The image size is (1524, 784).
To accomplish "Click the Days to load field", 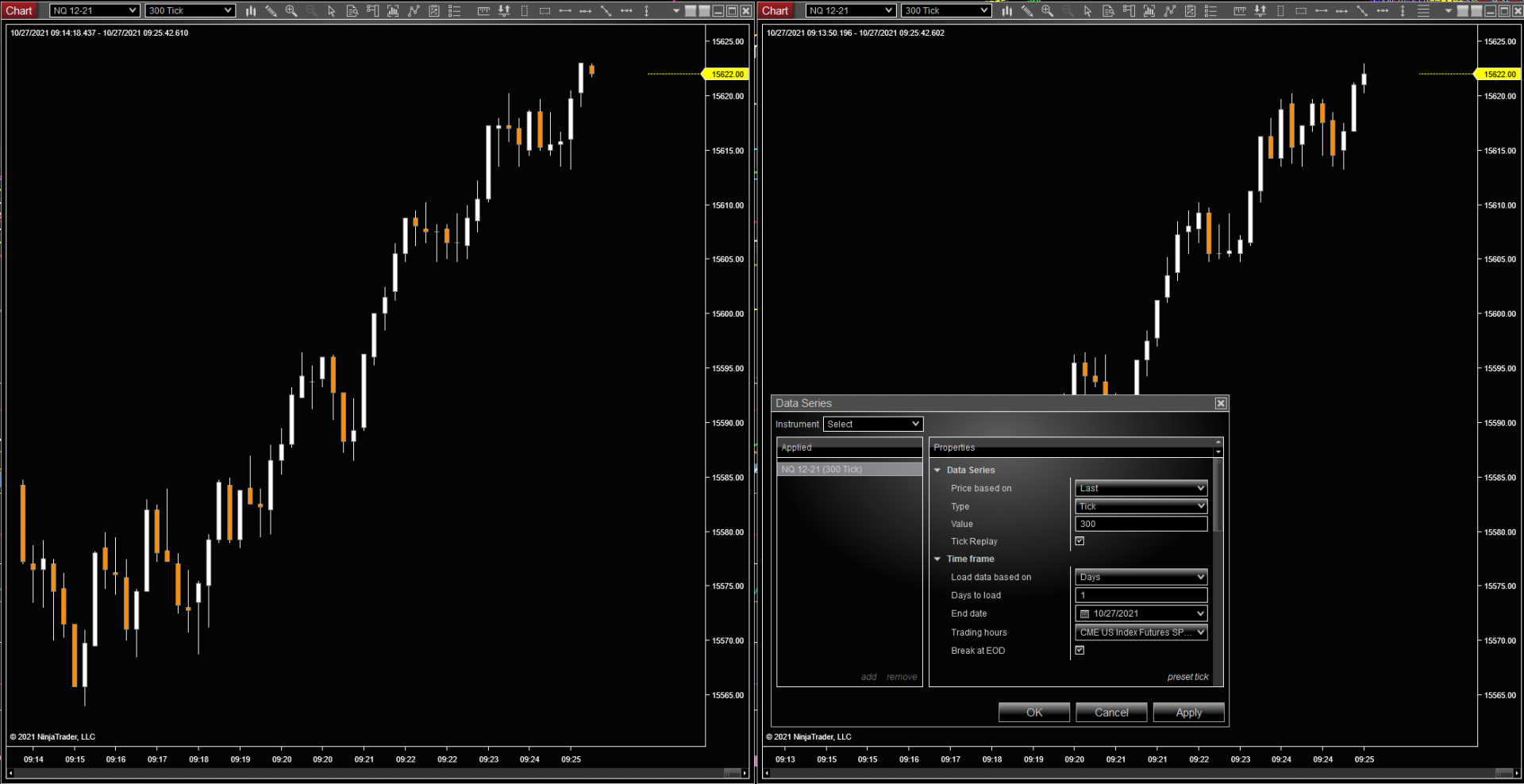I will point(1141,595).
